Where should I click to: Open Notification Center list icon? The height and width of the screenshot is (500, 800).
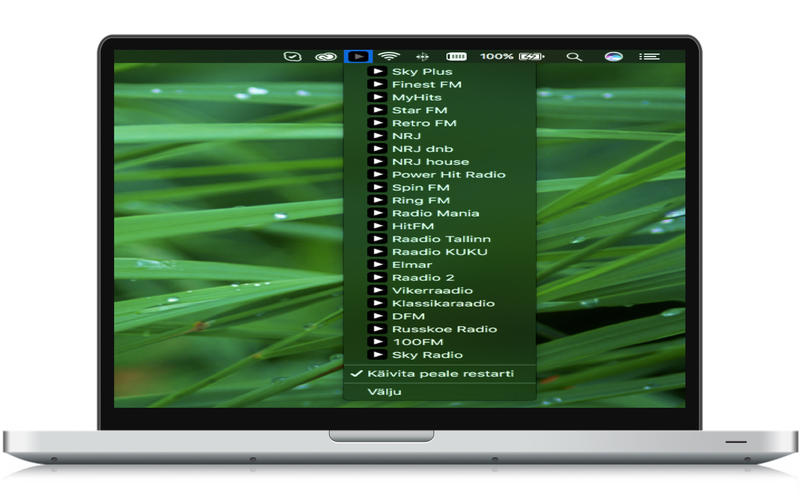coord(649,57)
